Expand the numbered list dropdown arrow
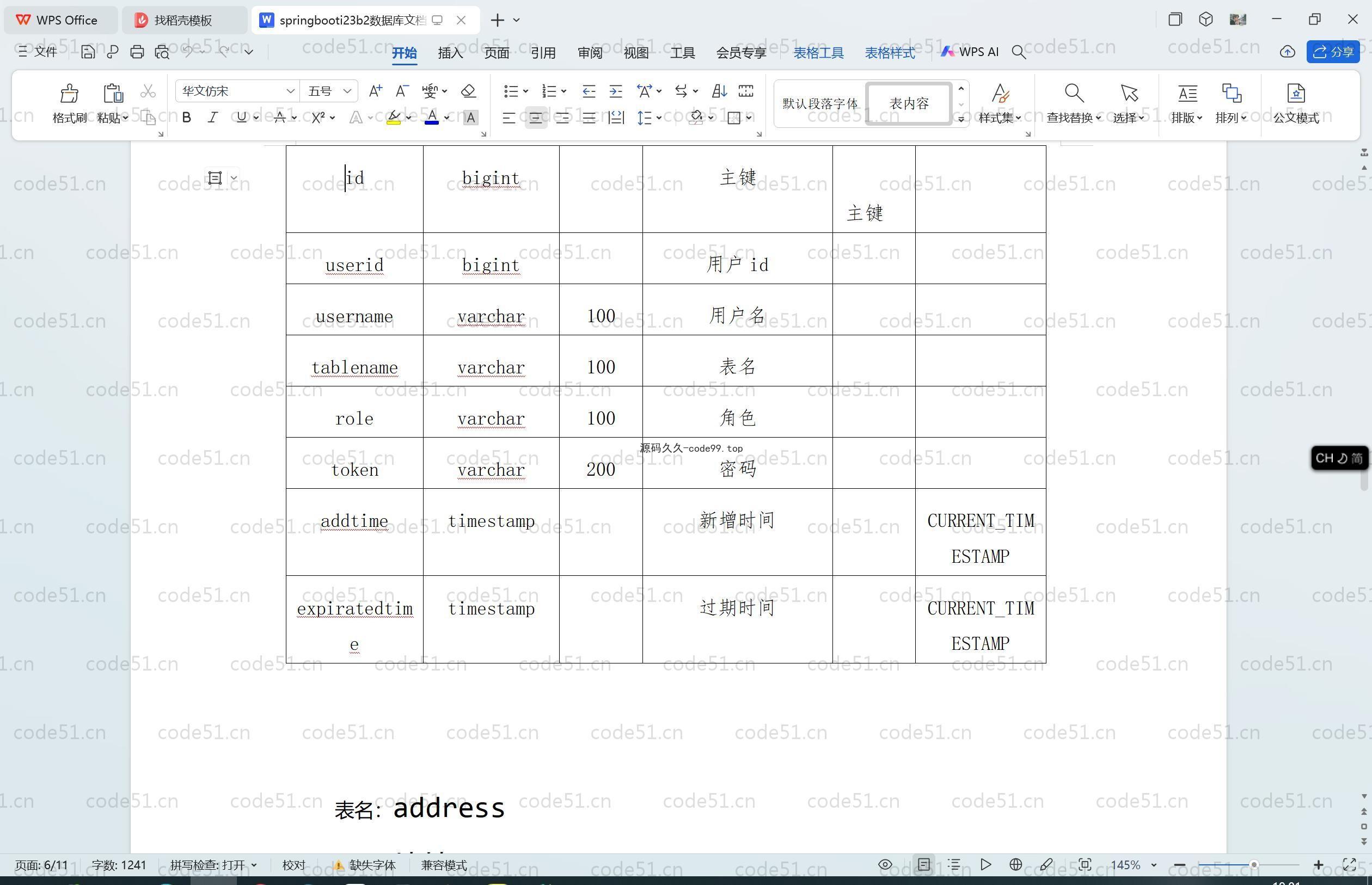This screenshot has height=885, width=1372. pos(564,91)
